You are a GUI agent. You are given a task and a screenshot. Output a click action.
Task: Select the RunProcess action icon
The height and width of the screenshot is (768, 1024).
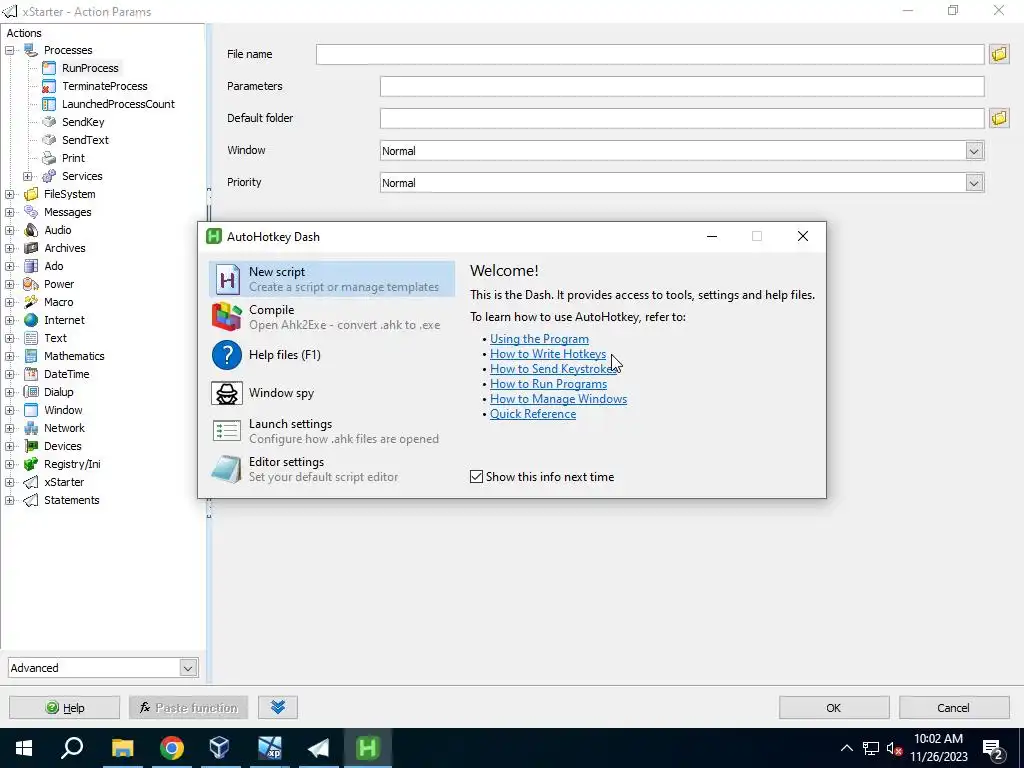(x=49, y=68)
